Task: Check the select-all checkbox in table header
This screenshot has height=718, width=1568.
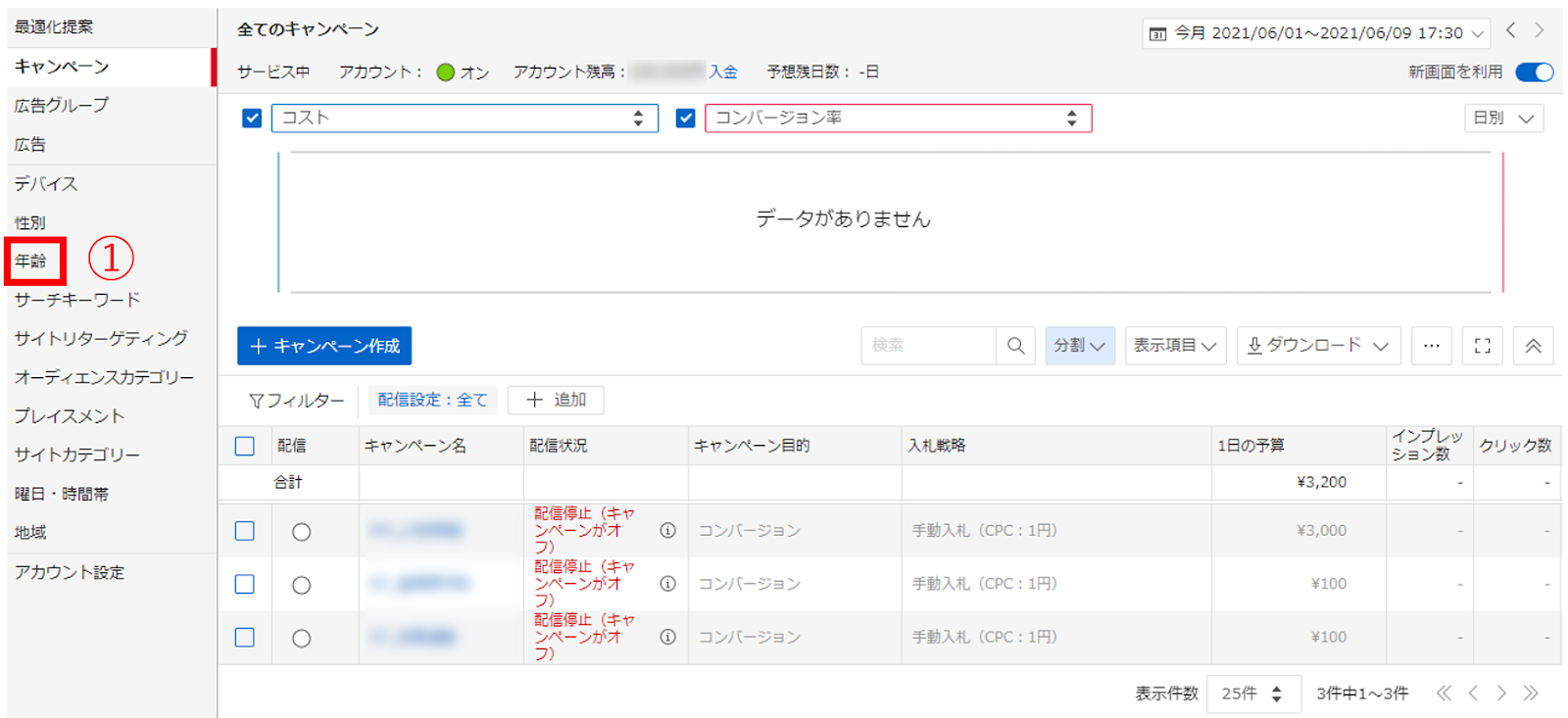Action: tap(245, 446)
